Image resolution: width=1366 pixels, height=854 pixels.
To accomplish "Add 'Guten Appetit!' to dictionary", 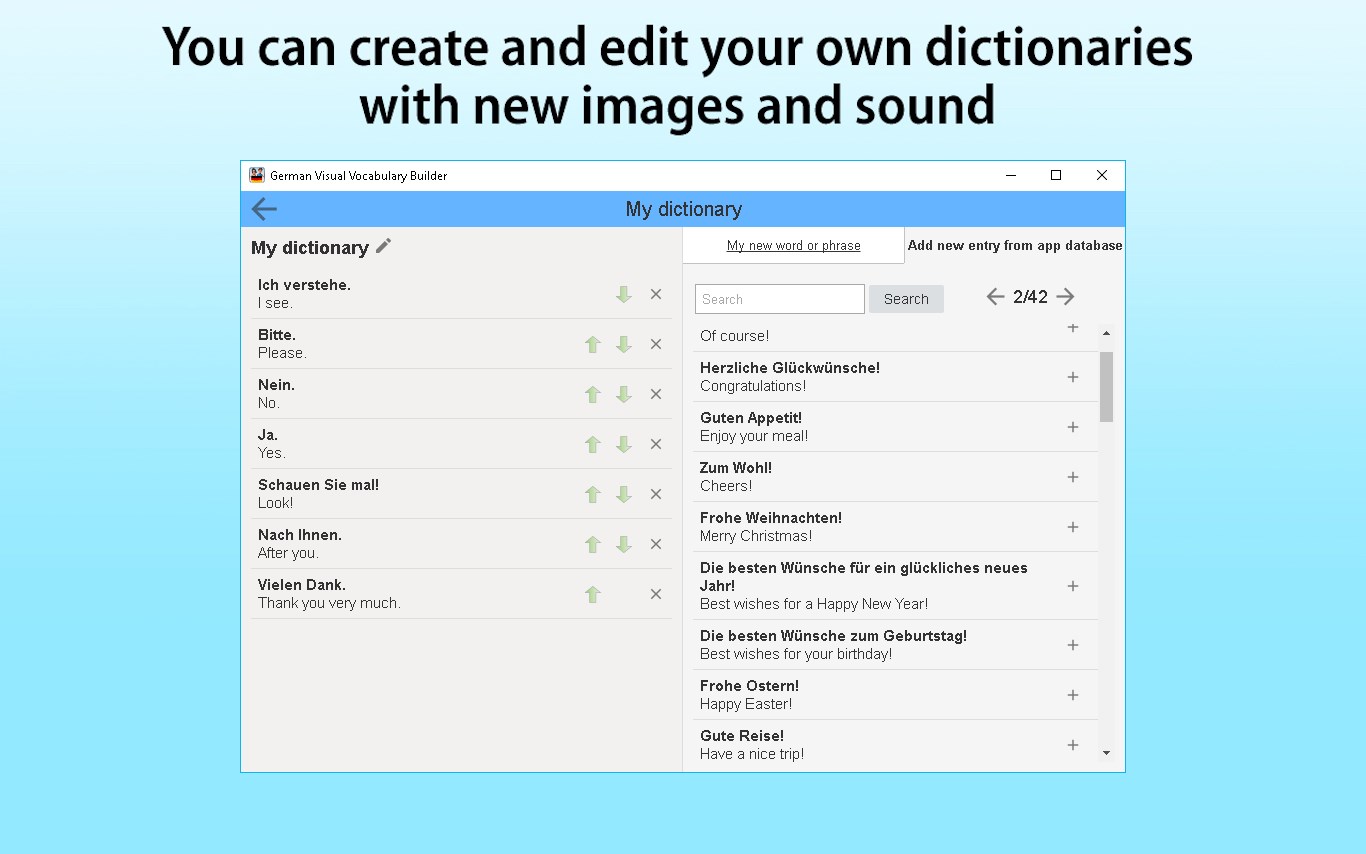I will 1073,427.
